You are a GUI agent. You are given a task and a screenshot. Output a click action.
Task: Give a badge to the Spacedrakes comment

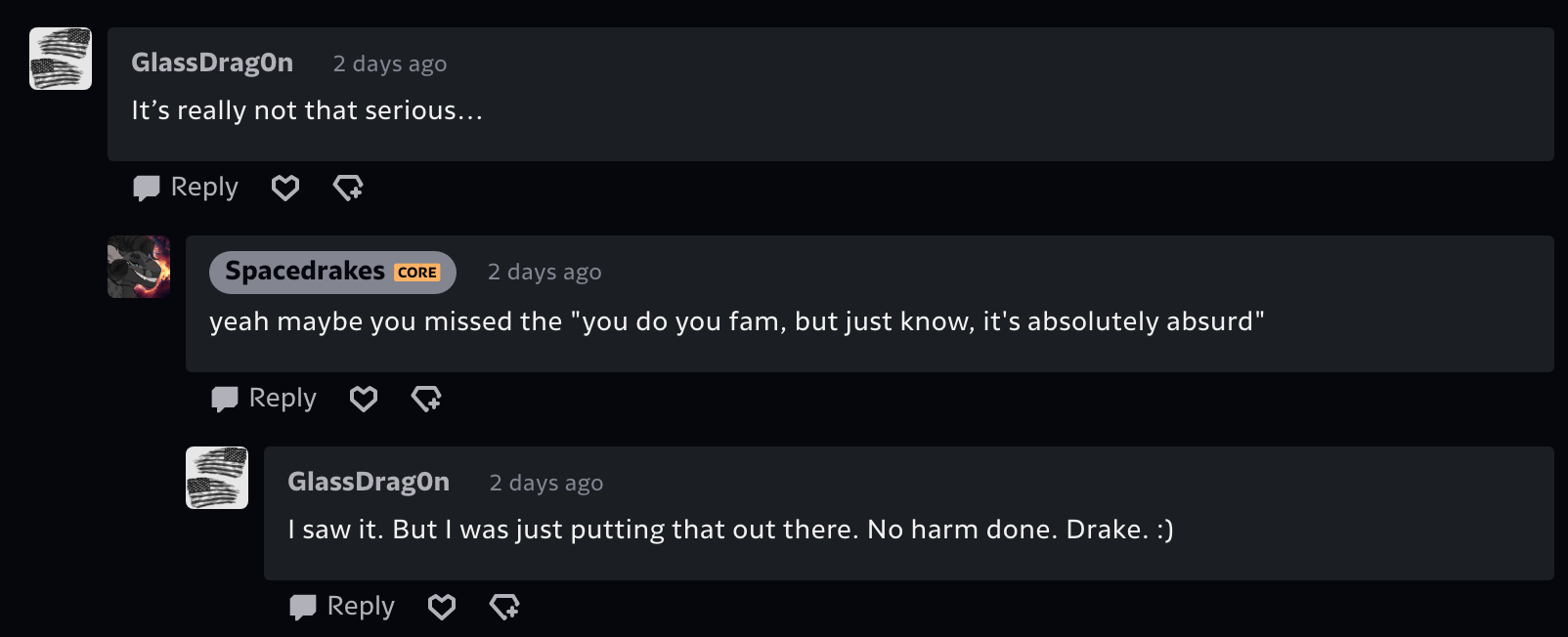point(426,399)
